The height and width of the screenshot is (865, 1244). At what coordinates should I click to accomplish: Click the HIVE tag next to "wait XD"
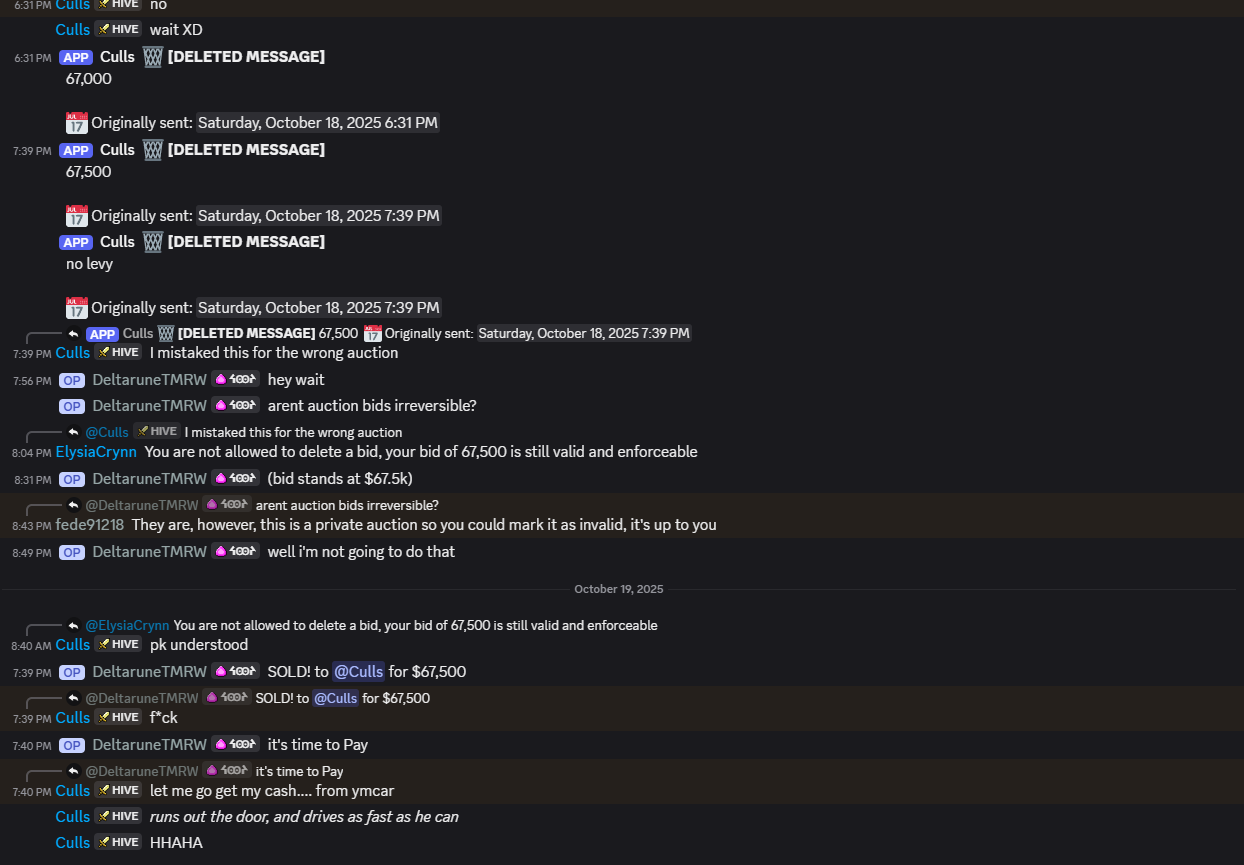(x=118, y=30)
